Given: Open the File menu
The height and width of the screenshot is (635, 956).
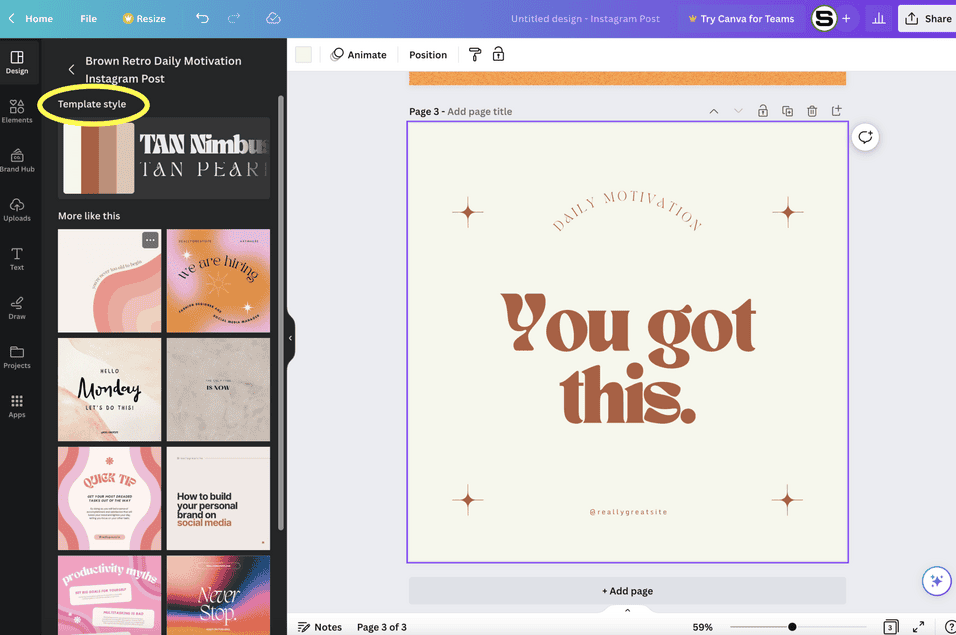Looking at the screenshot, I should tap(88, 19).
